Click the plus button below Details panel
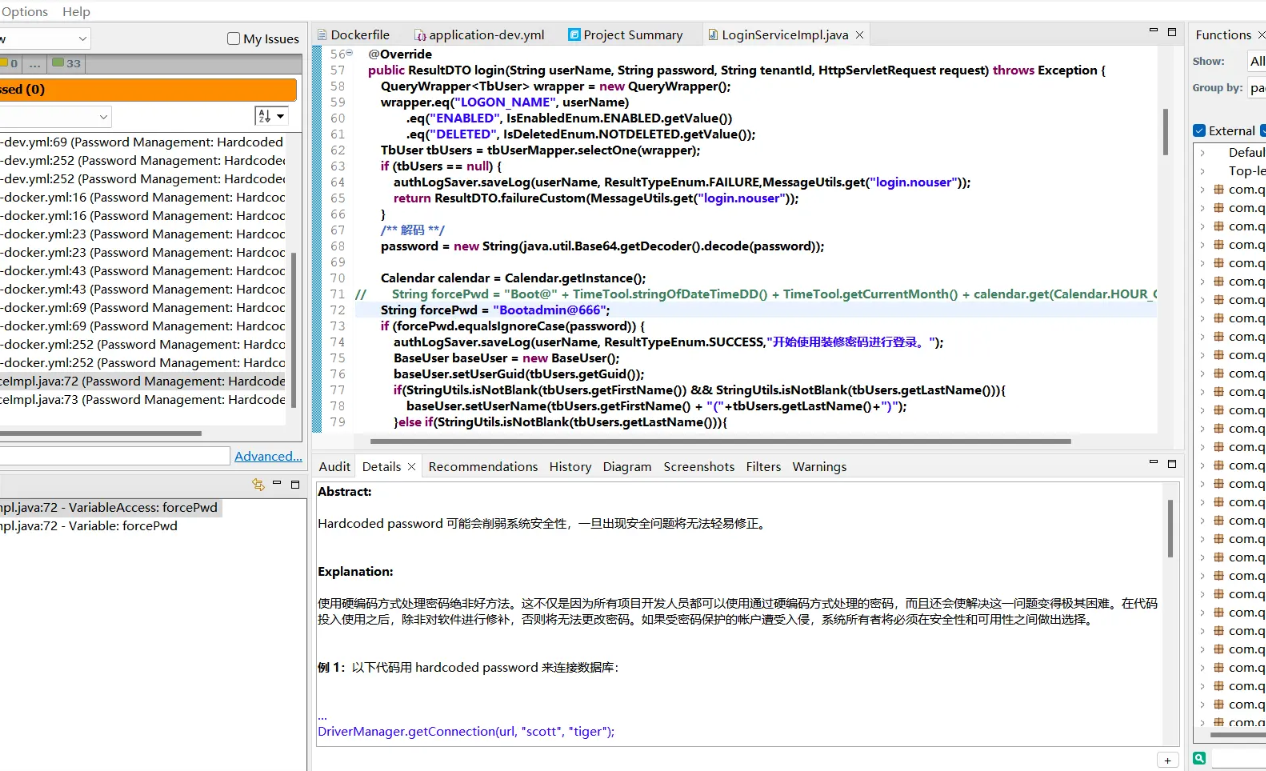This screenshot has height=771, width=1266. click(1167, 760)
